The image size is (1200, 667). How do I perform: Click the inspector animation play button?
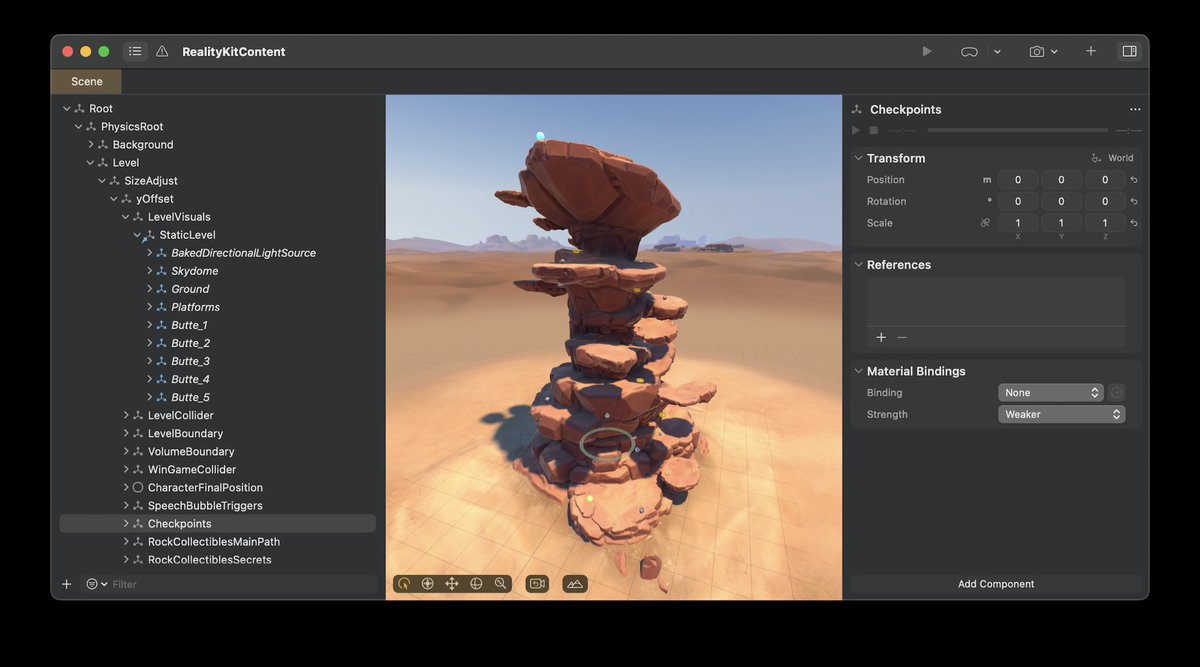click(856, 130)
